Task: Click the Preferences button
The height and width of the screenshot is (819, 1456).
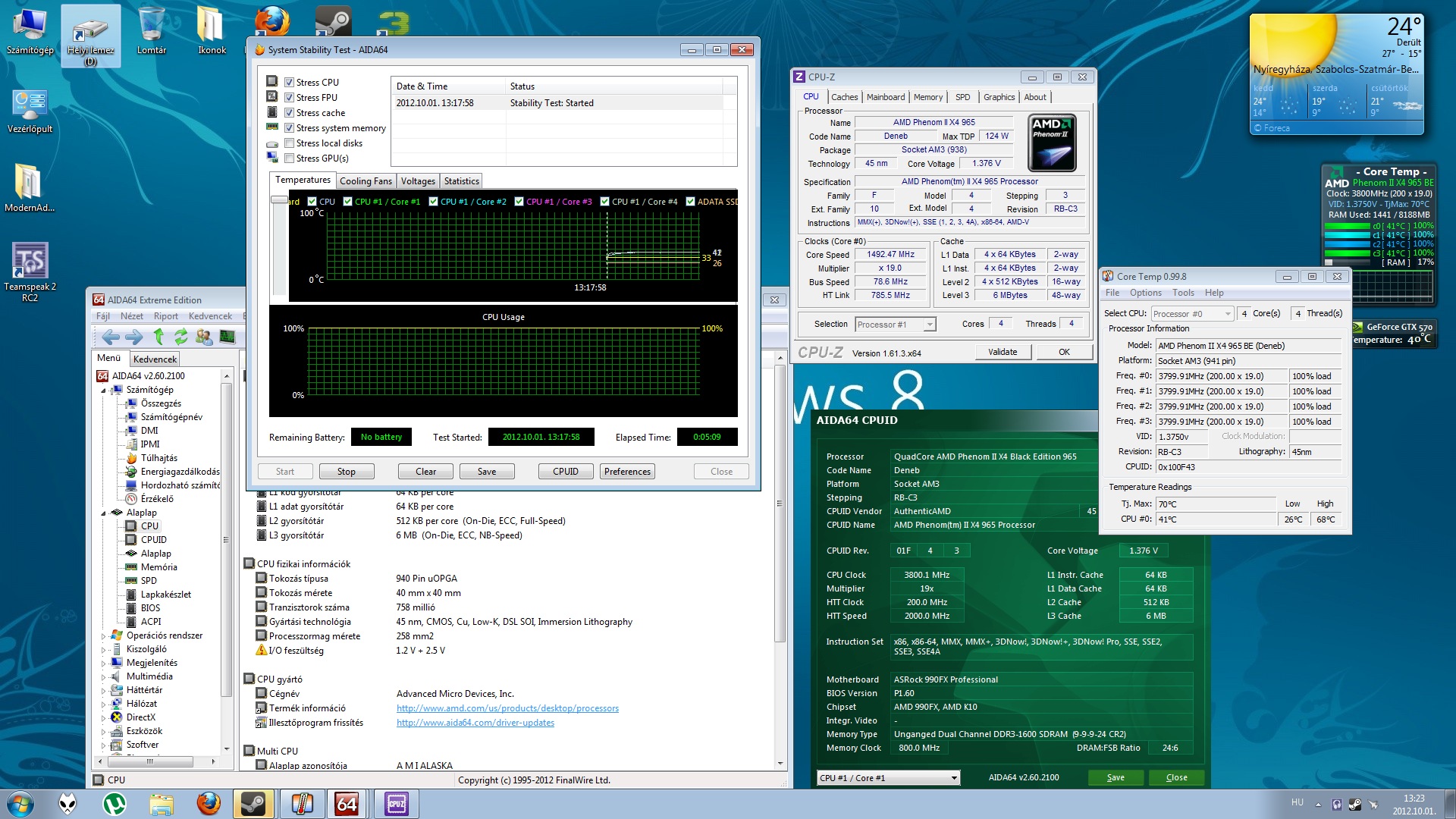Action: coord(627,472)
